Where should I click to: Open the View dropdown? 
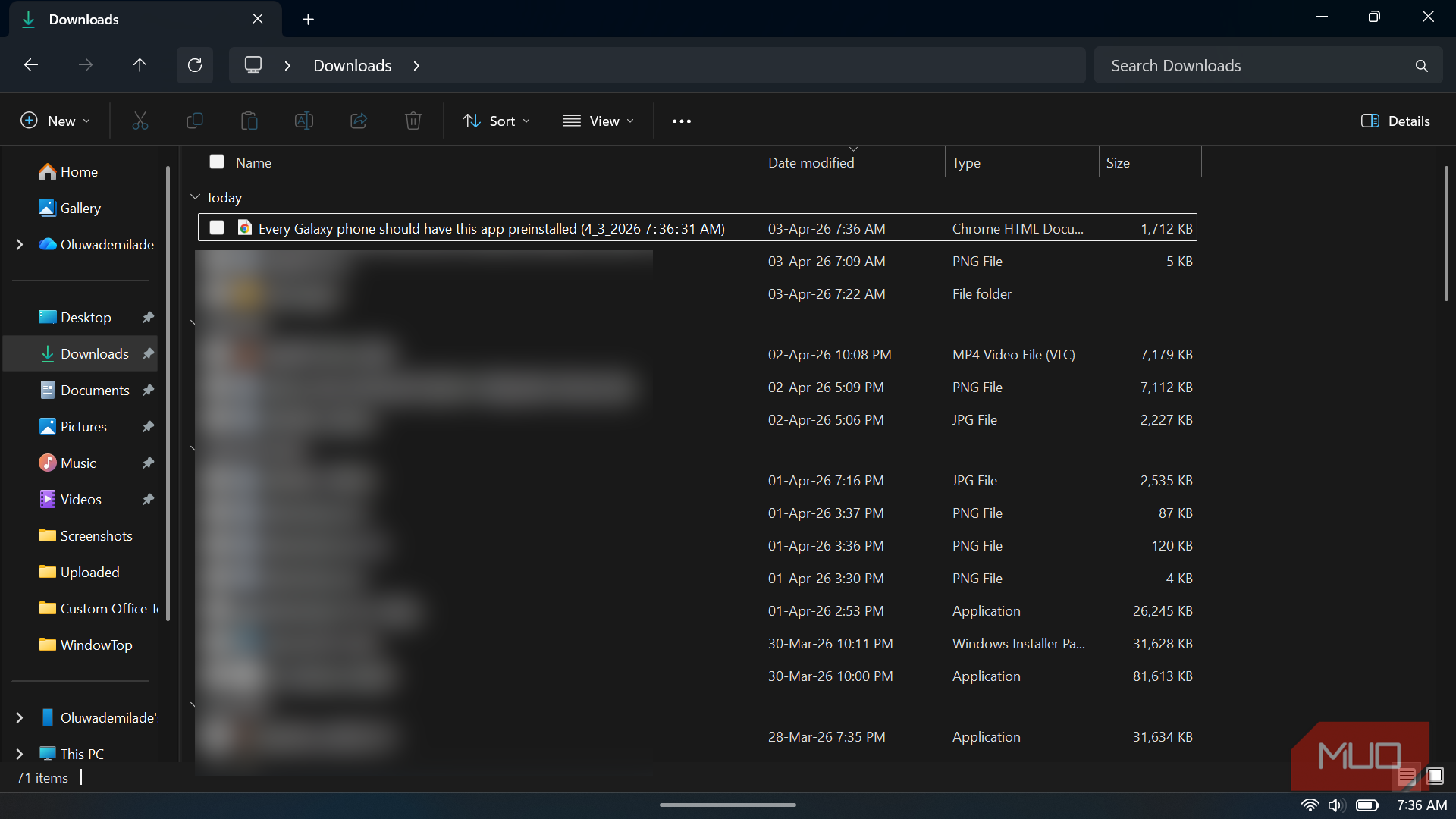(x=598, y=121)
